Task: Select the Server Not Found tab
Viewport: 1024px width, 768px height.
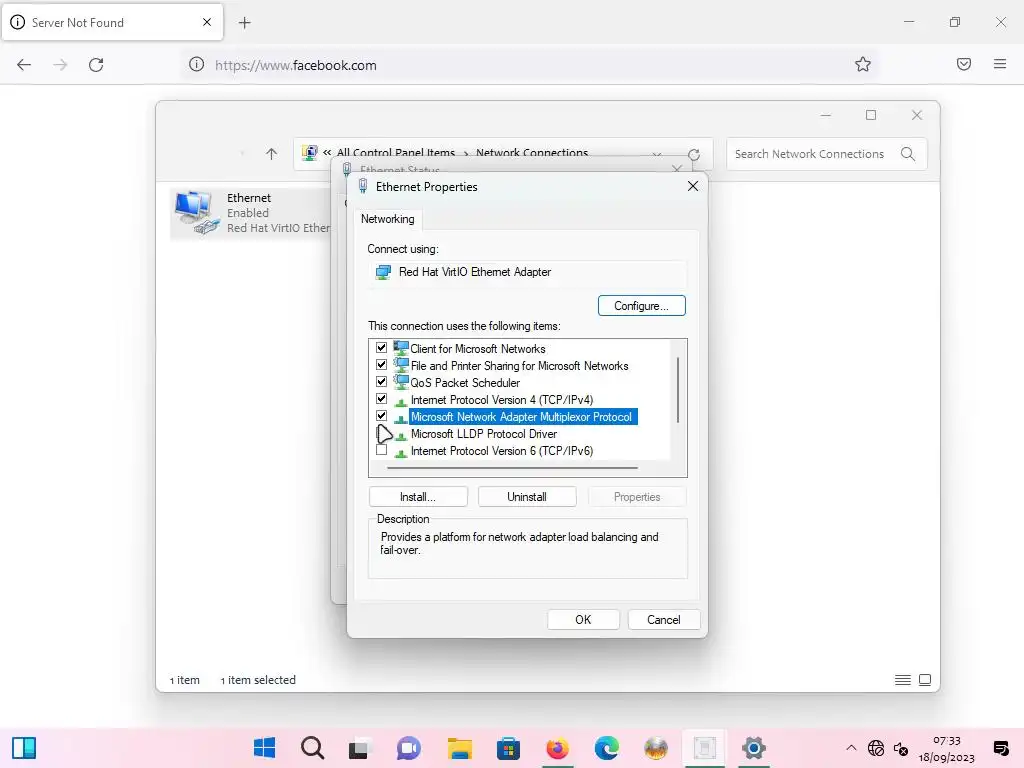Action: [x=113, y=23]
